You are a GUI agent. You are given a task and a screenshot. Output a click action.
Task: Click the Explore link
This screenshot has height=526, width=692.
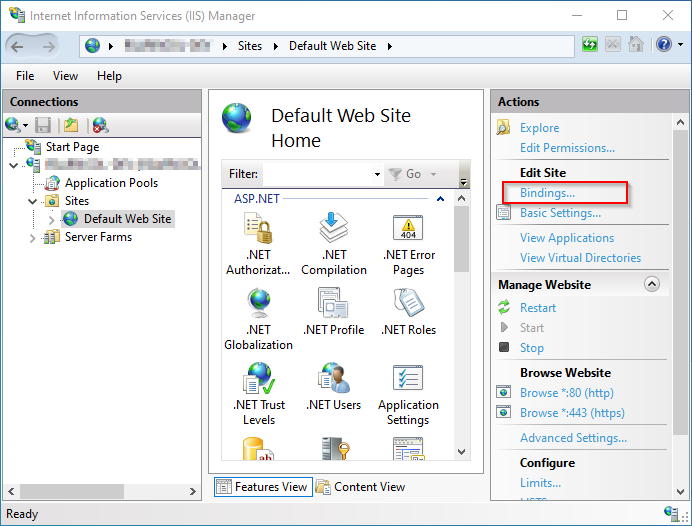point(539,128)
